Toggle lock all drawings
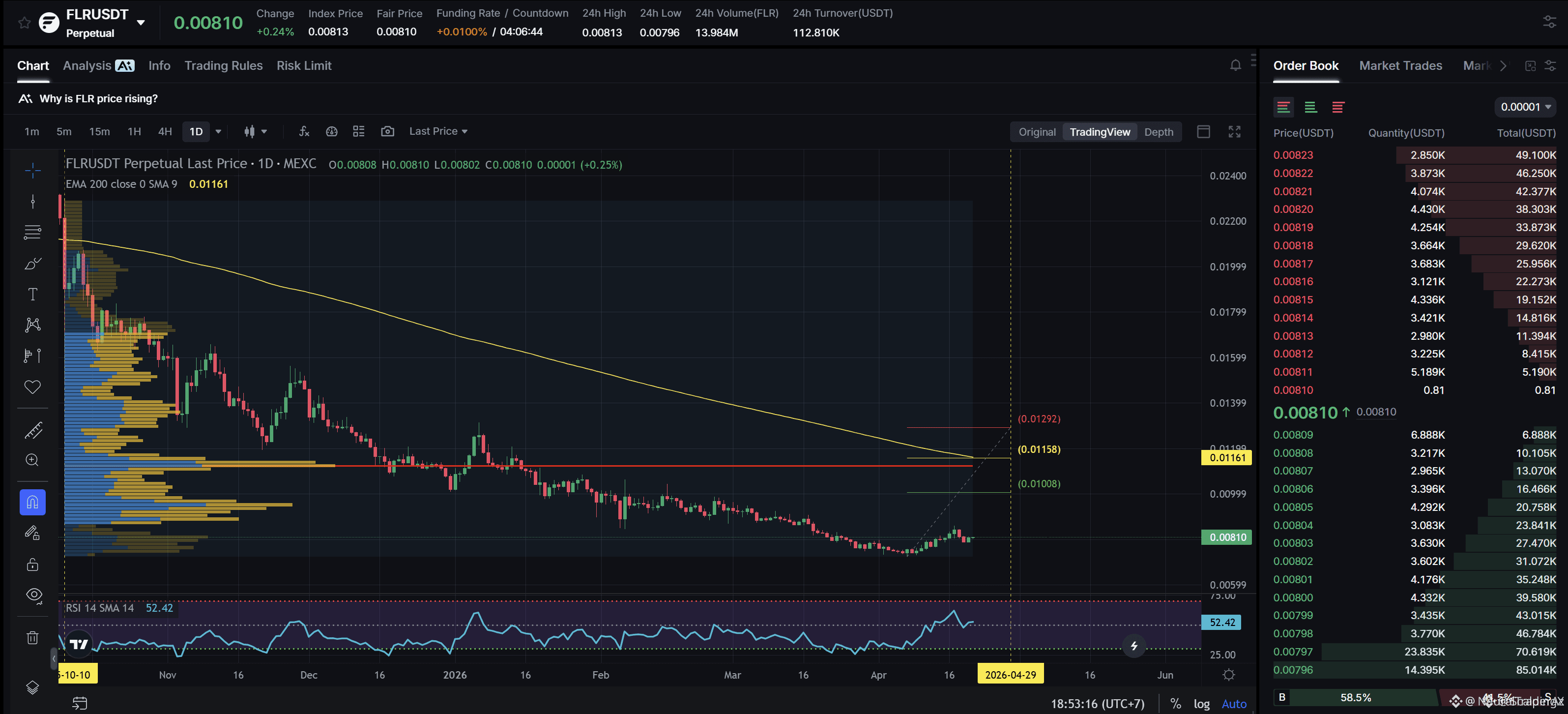This screenshot has height=714, width=1568. 33,564
